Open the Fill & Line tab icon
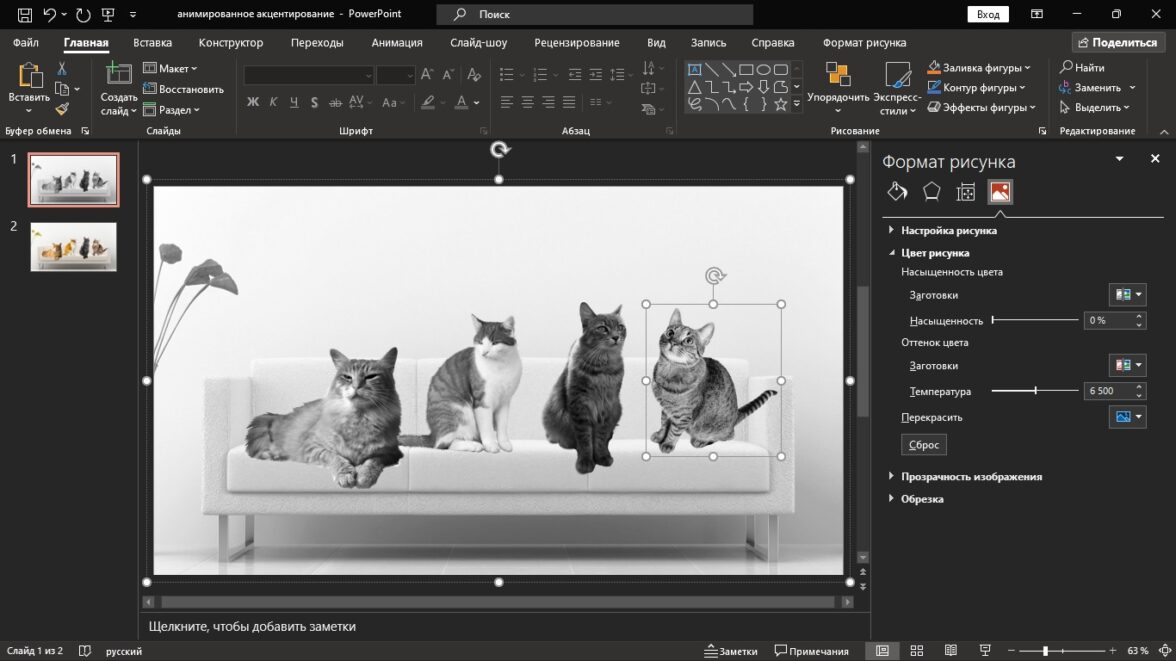The height and width of the screenshot is (661, 1176). coord(897,192)
